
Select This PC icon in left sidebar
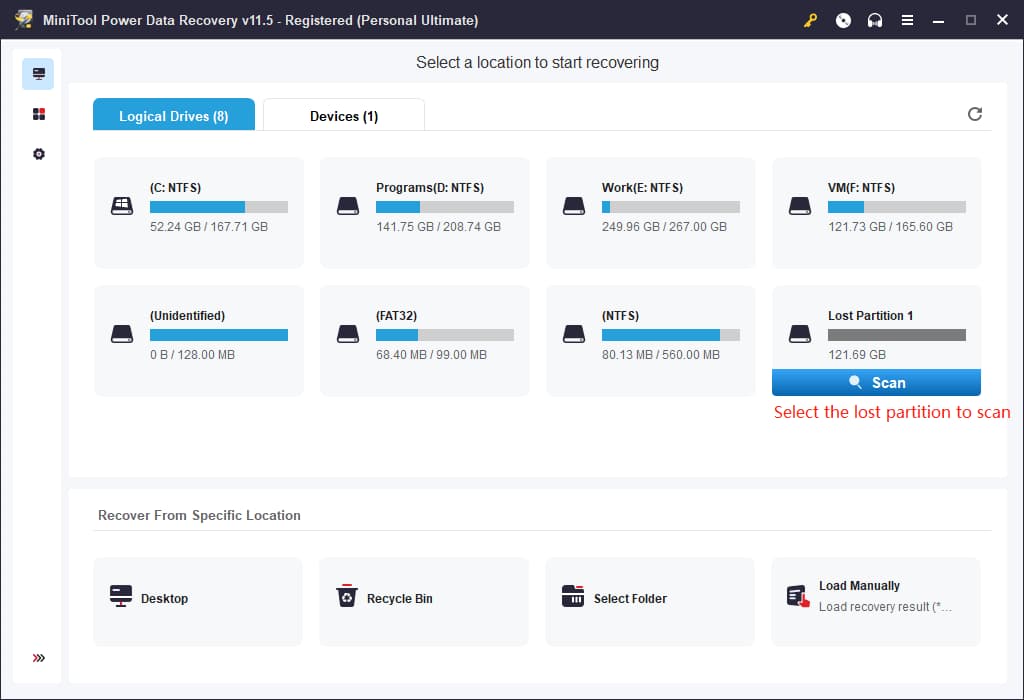pos(38,74)
